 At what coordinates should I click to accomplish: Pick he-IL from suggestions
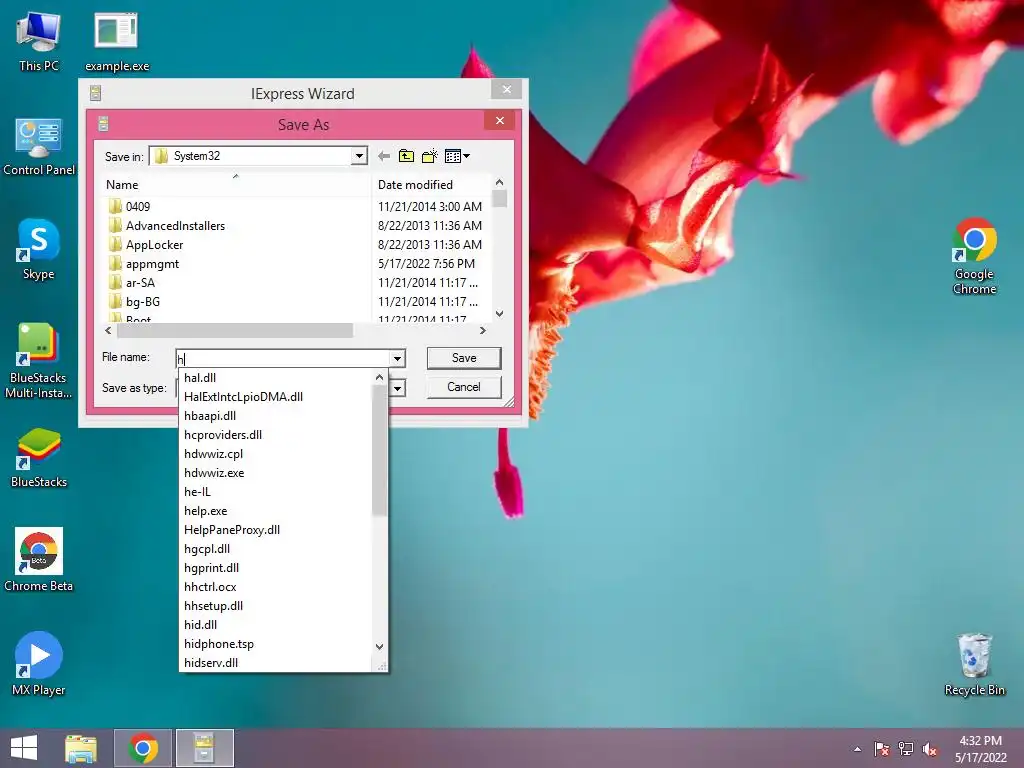pyautogui.click(x=275, y=491)
